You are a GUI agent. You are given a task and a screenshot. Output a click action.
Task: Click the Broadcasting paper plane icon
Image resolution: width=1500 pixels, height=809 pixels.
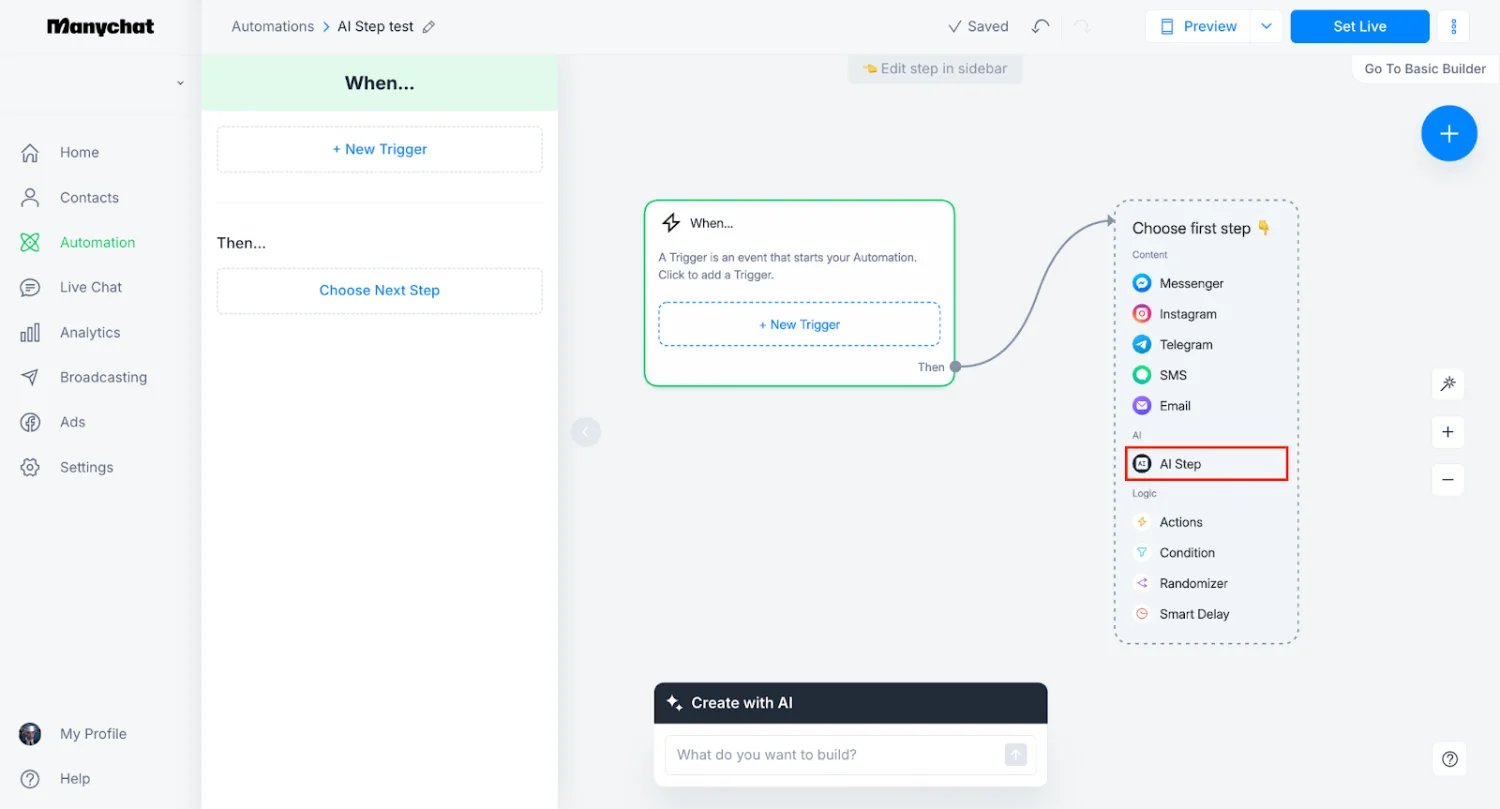click(x=30, y=377)
